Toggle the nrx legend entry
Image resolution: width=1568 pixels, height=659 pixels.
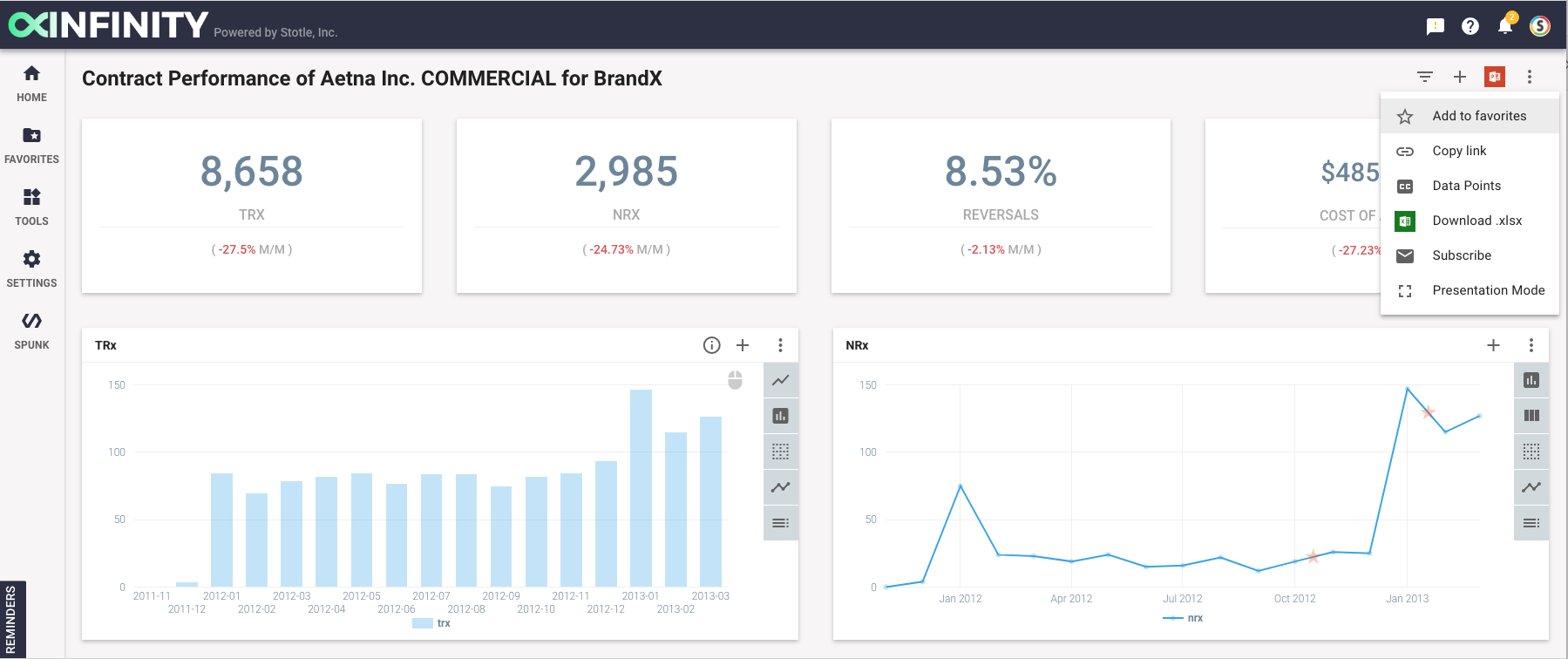tap(1183, 618)
